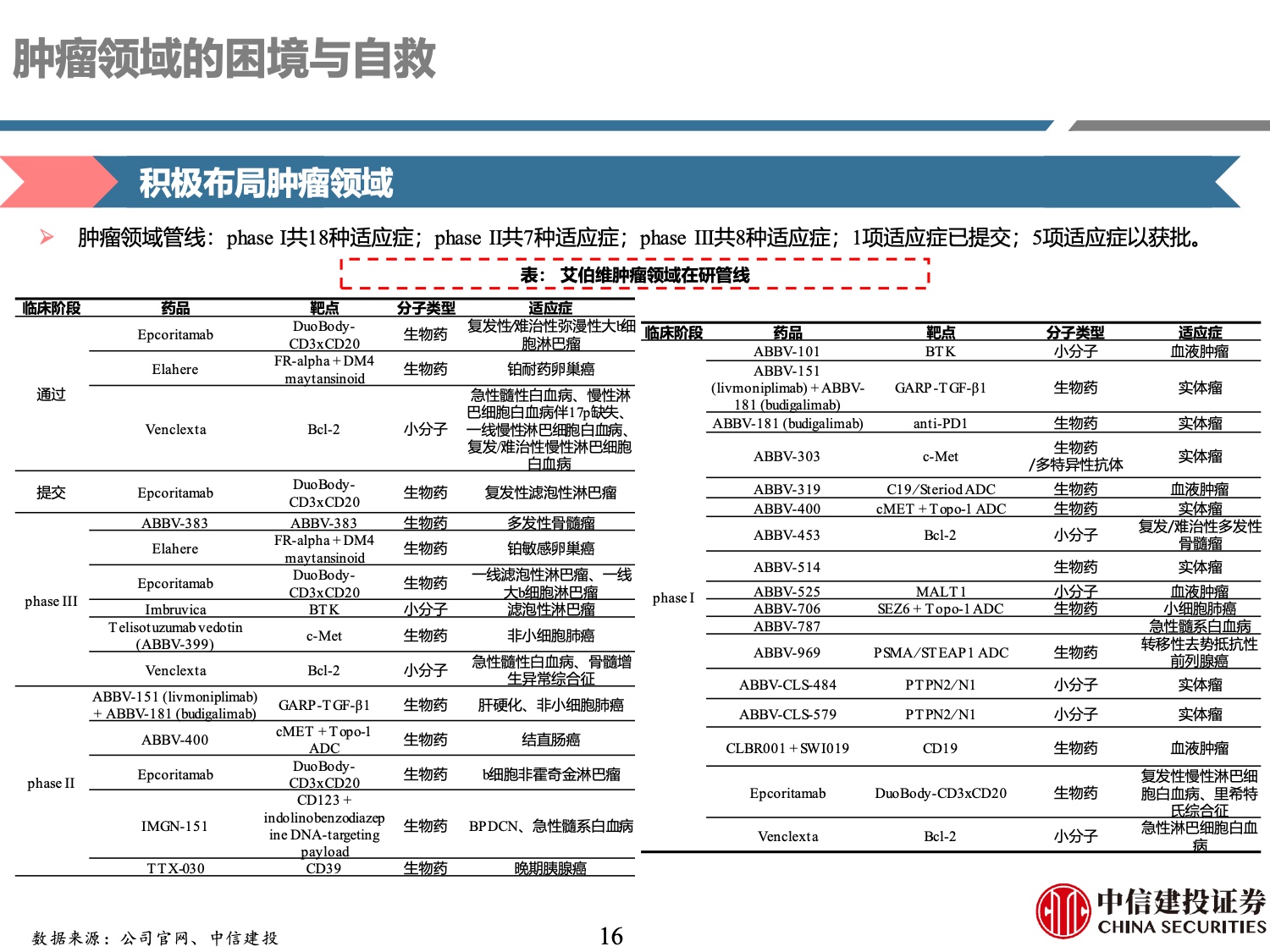The width and height of the screenshot is (1270, 952).
Task: Select the 通过 stage cell in left table
Action: point(51,394)
